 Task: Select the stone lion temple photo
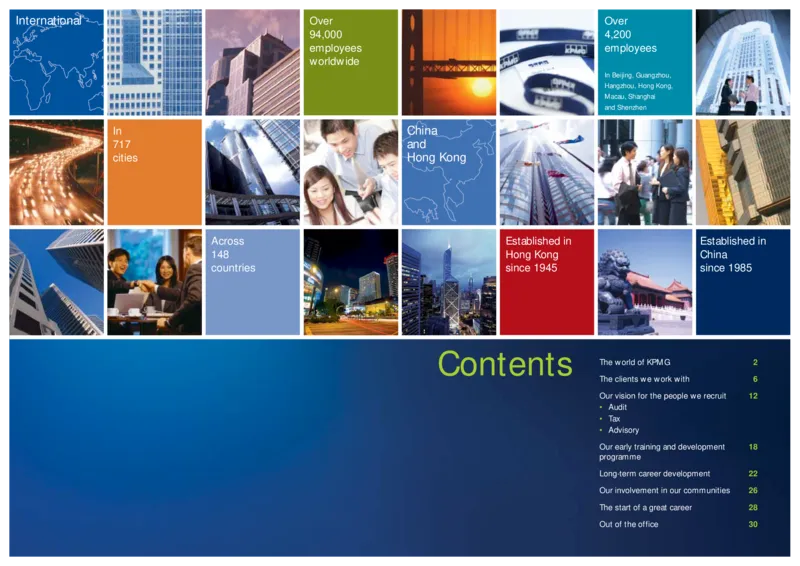click(645, 282)
